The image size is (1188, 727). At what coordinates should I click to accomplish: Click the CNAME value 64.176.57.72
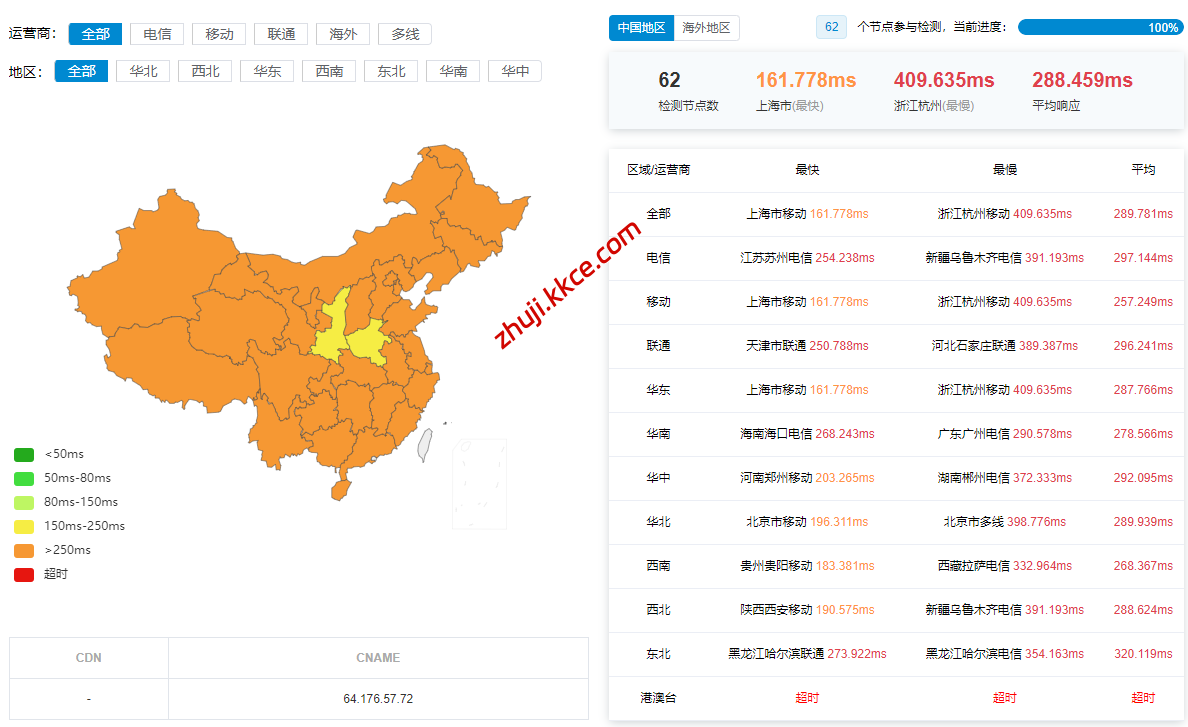click(377, 698)
